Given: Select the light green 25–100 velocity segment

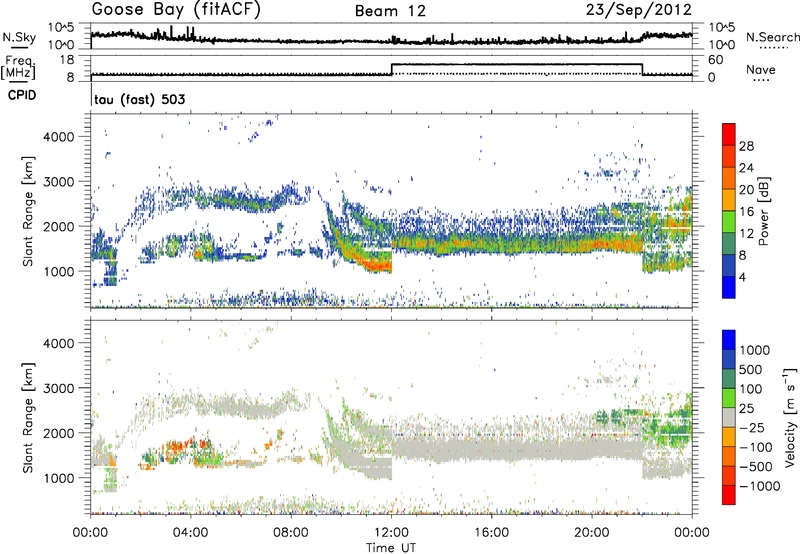Looking at the screenshot, I should point(729,398).
